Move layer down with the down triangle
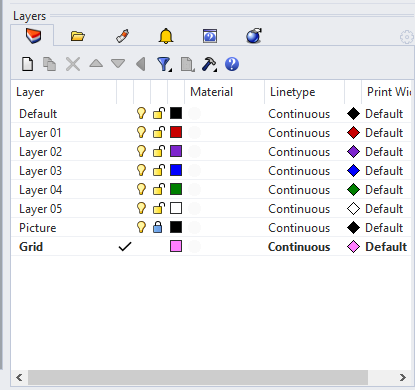Screen dimensions: 415x390 [x=118, y=63]
